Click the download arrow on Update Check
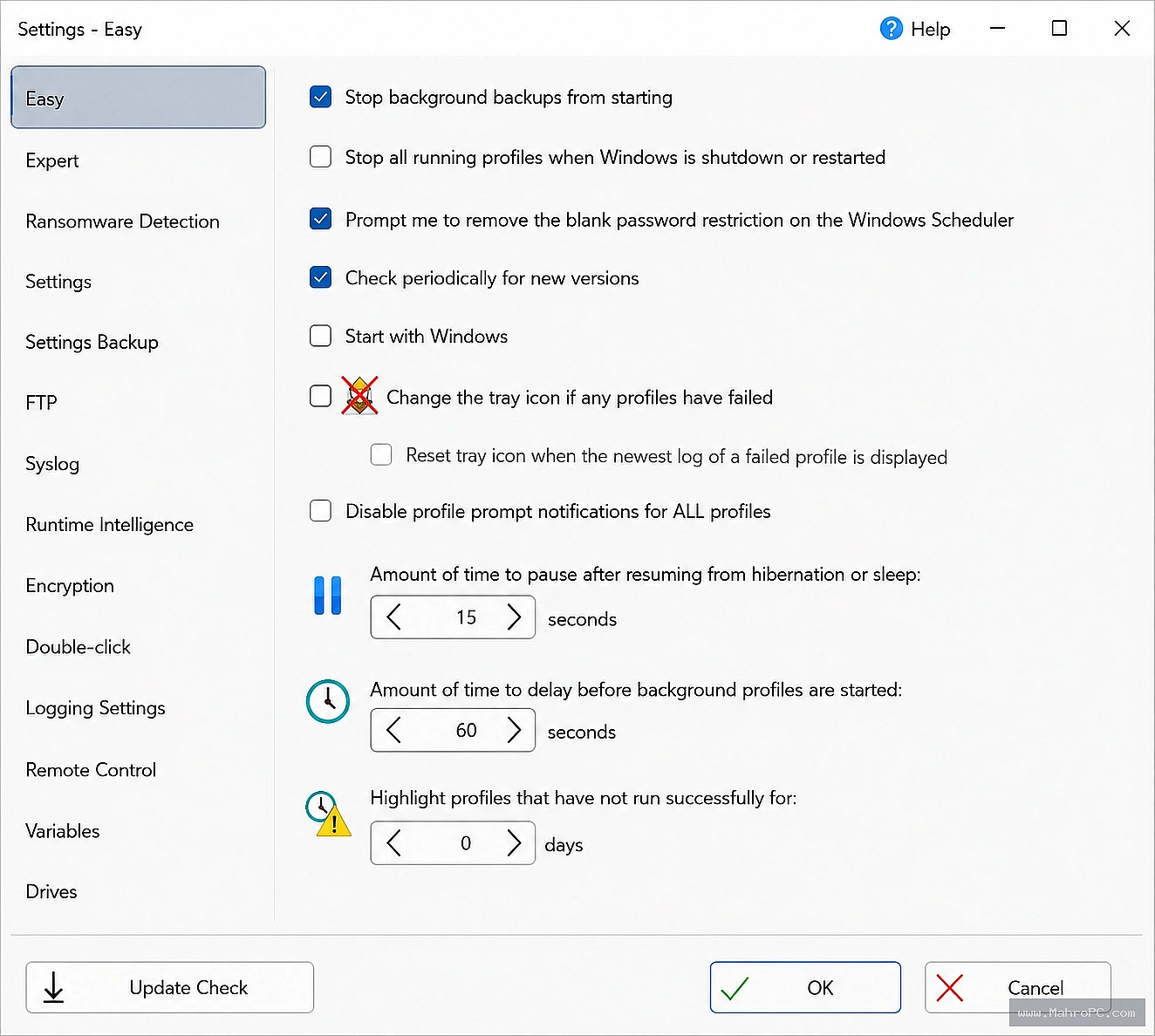The width and height of the screenshot is (1155, 1036). coord(54,987)
